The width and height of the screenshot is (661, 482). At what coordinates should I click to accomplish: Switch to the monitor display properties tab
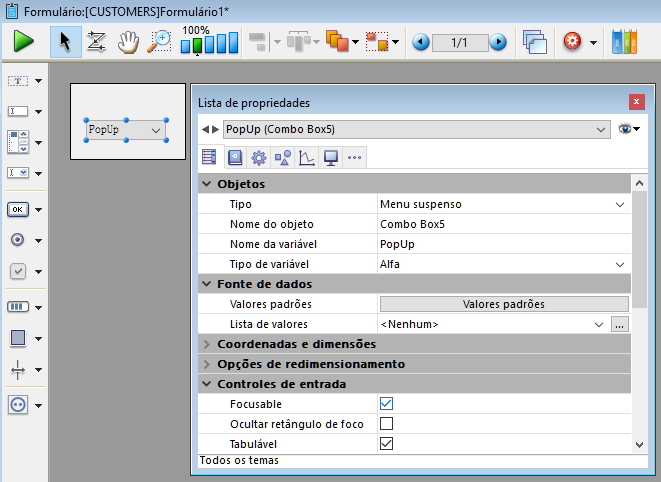[x=330, y=157]
